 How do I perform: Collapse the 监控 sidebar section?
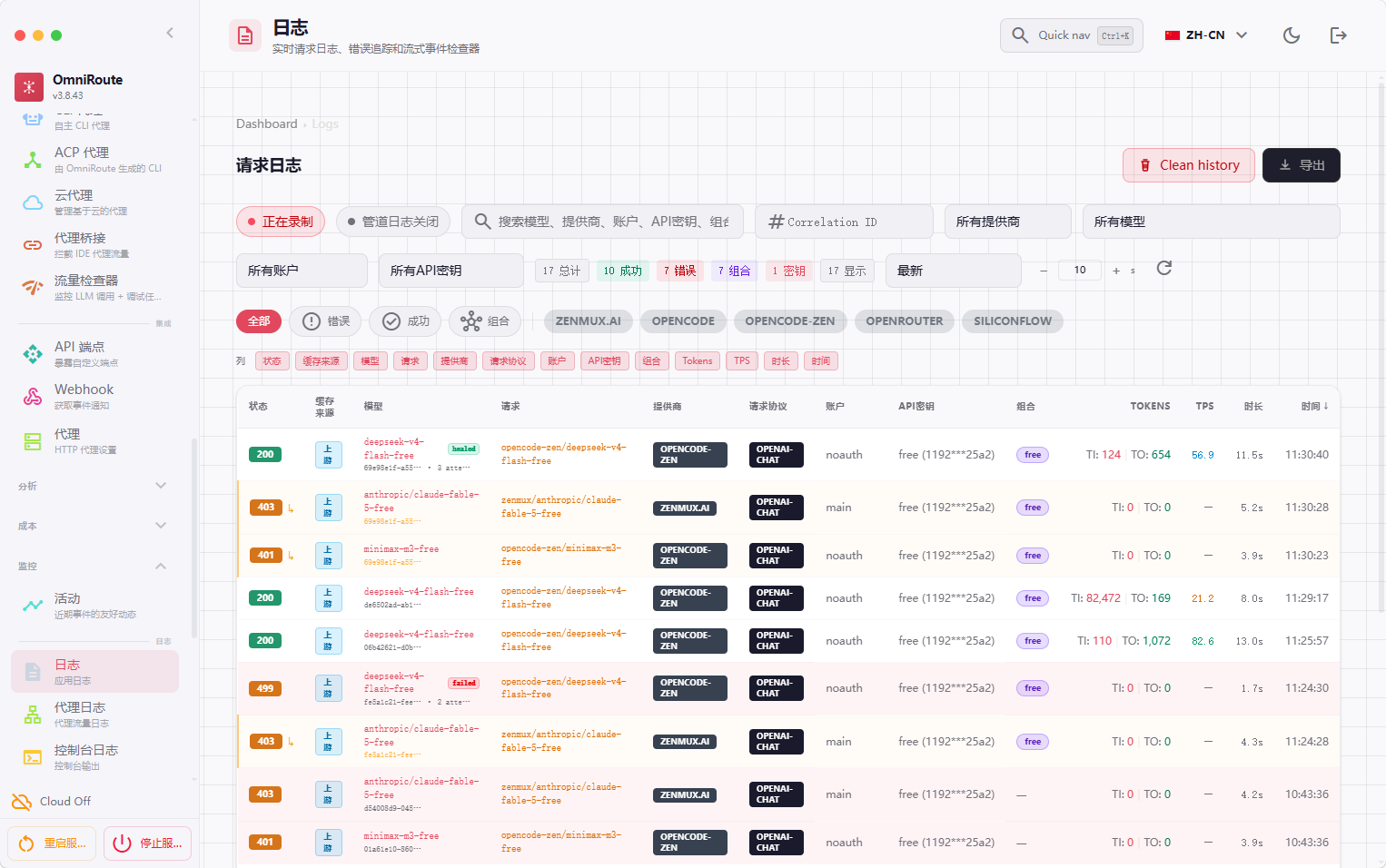93,566
